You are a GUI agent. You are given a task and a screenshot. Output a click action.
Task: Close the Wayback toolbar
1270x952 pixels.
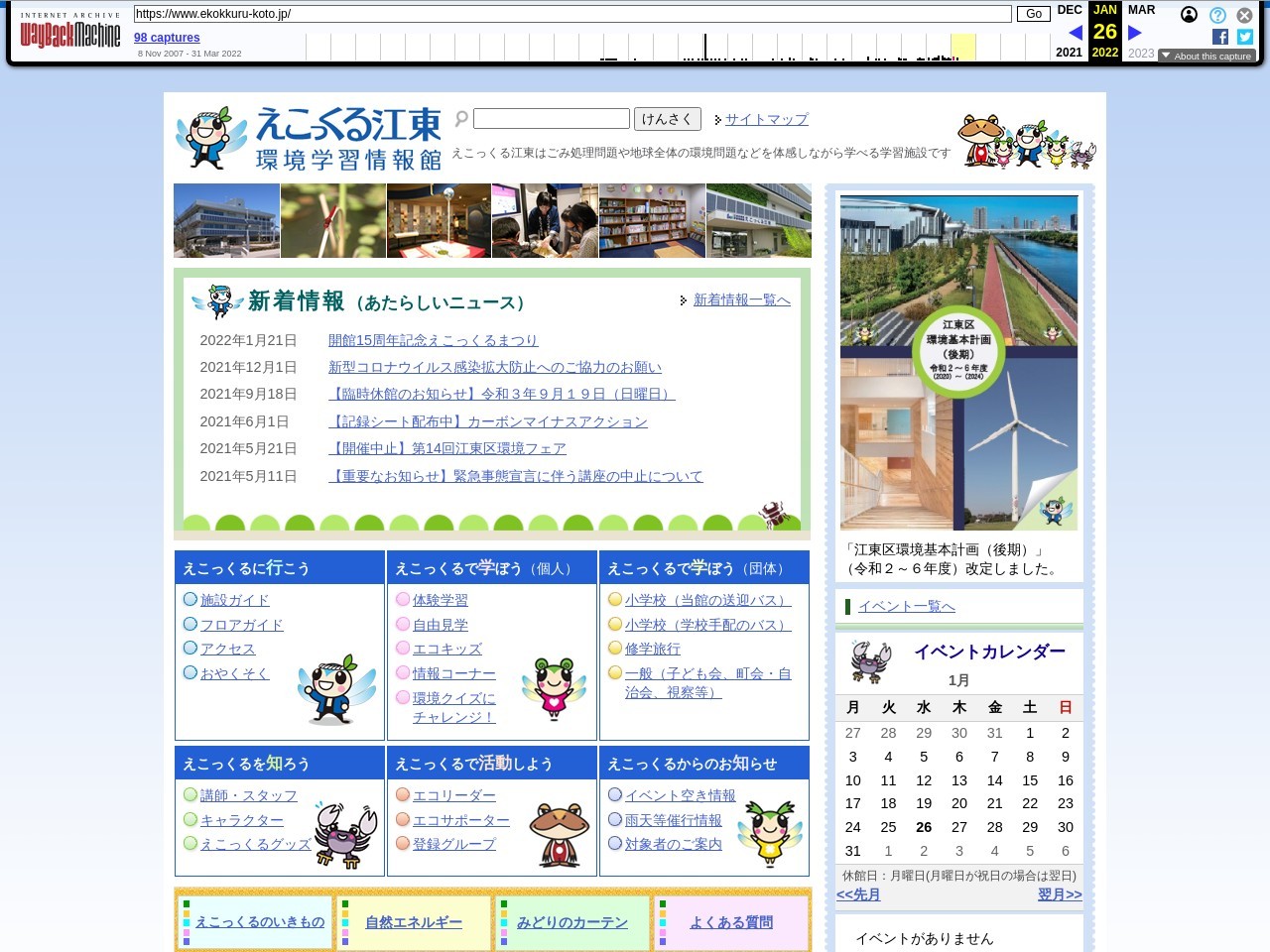[x=1244, y=15]
